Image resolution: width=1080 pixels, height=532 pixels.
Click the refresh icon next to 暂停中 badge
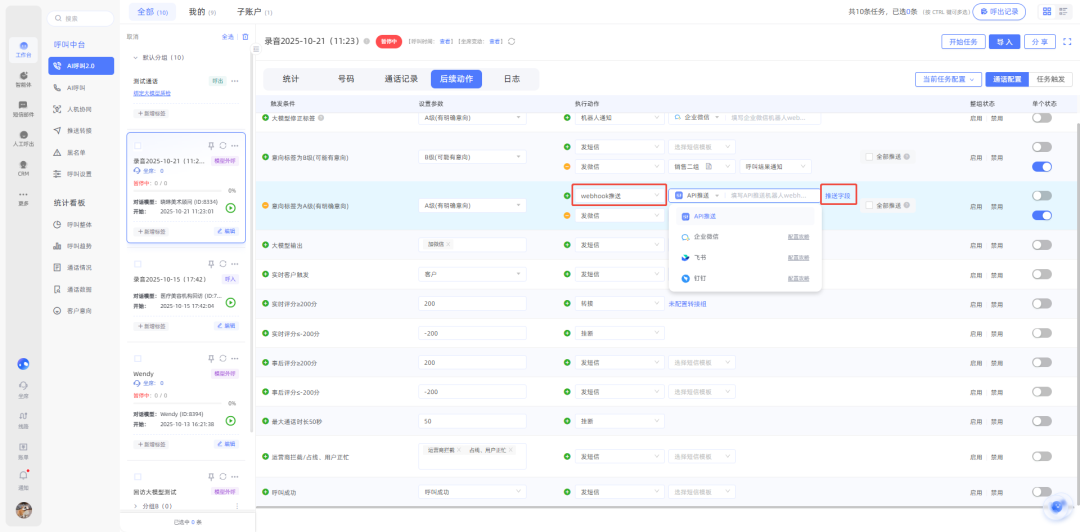pos(512,42)
